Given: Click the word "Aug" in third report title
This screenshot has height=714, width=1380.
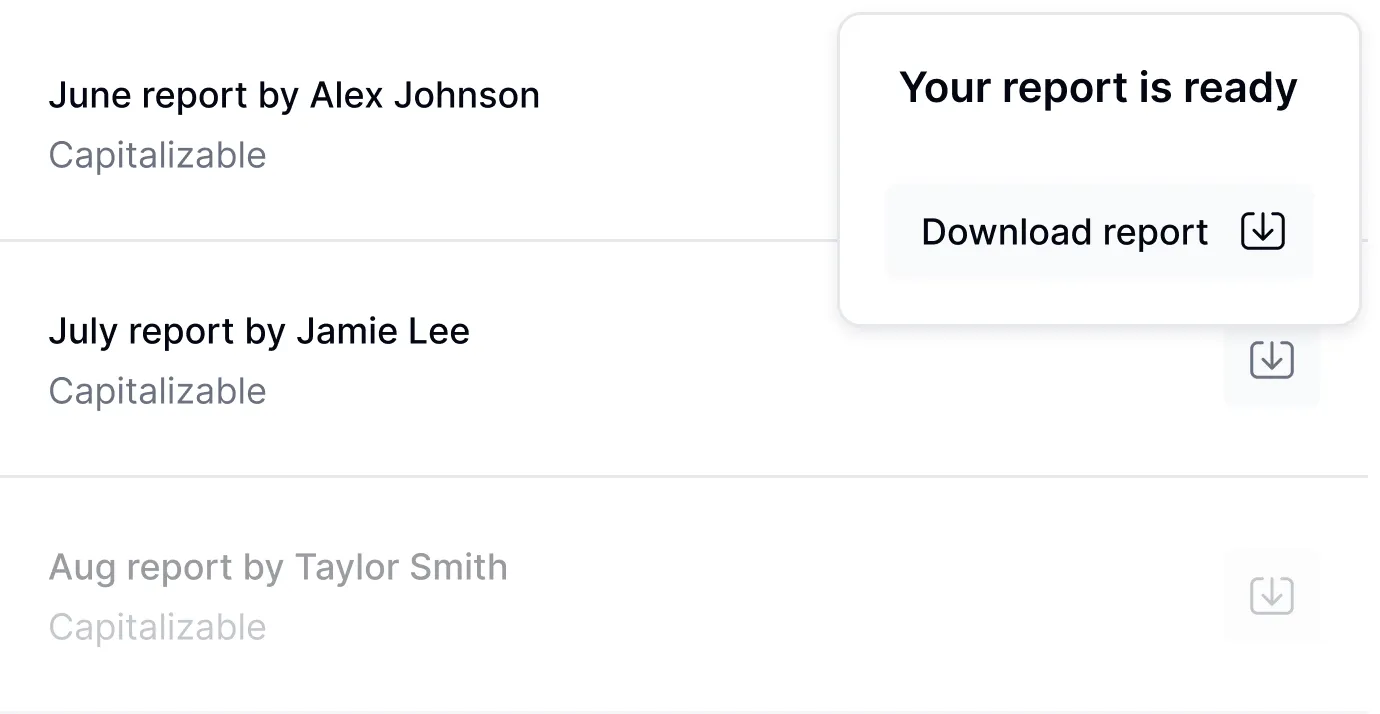Looking at the screenshot, I should point(82,569).
